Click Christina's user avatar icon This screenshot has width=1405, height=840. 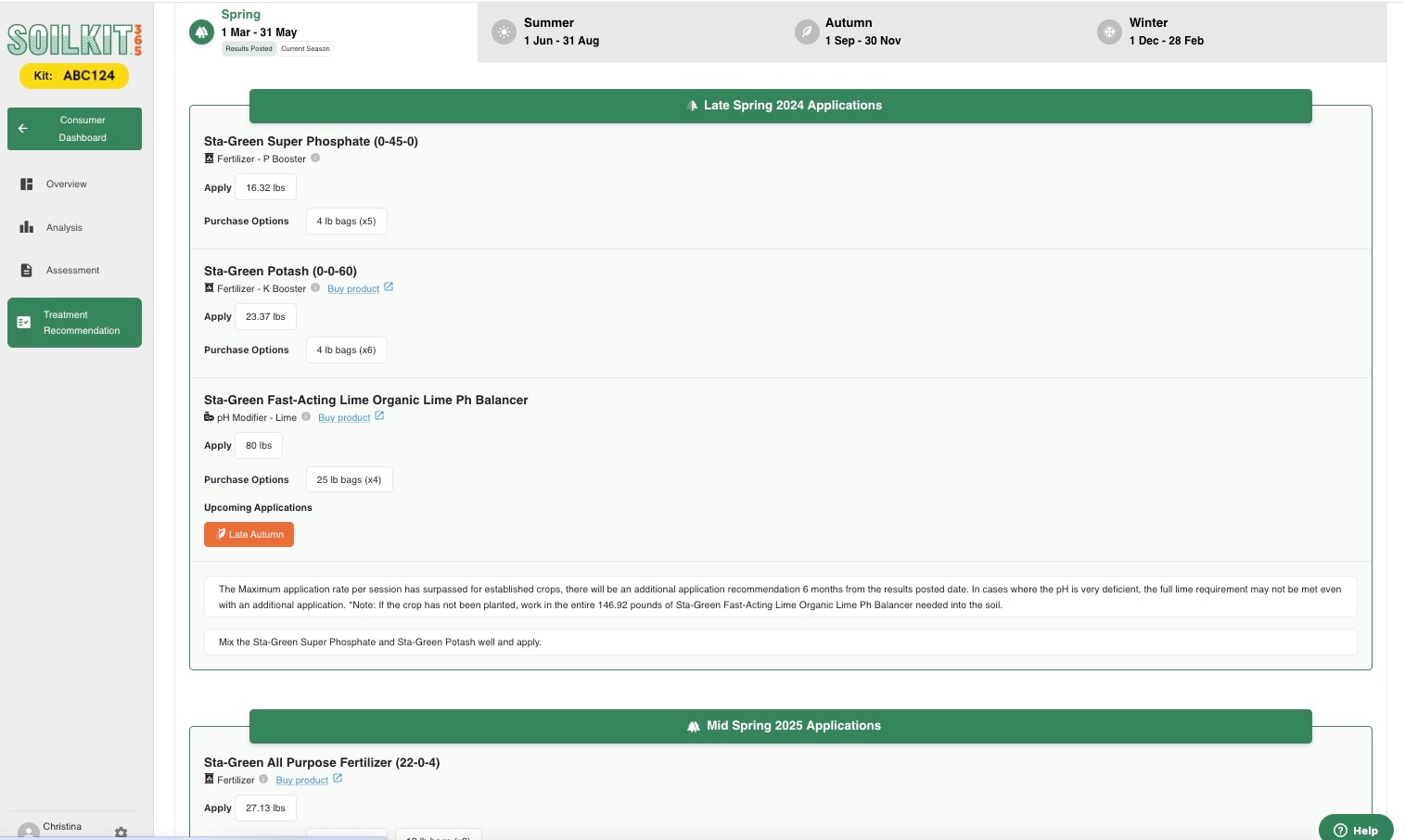coord(29,832)
